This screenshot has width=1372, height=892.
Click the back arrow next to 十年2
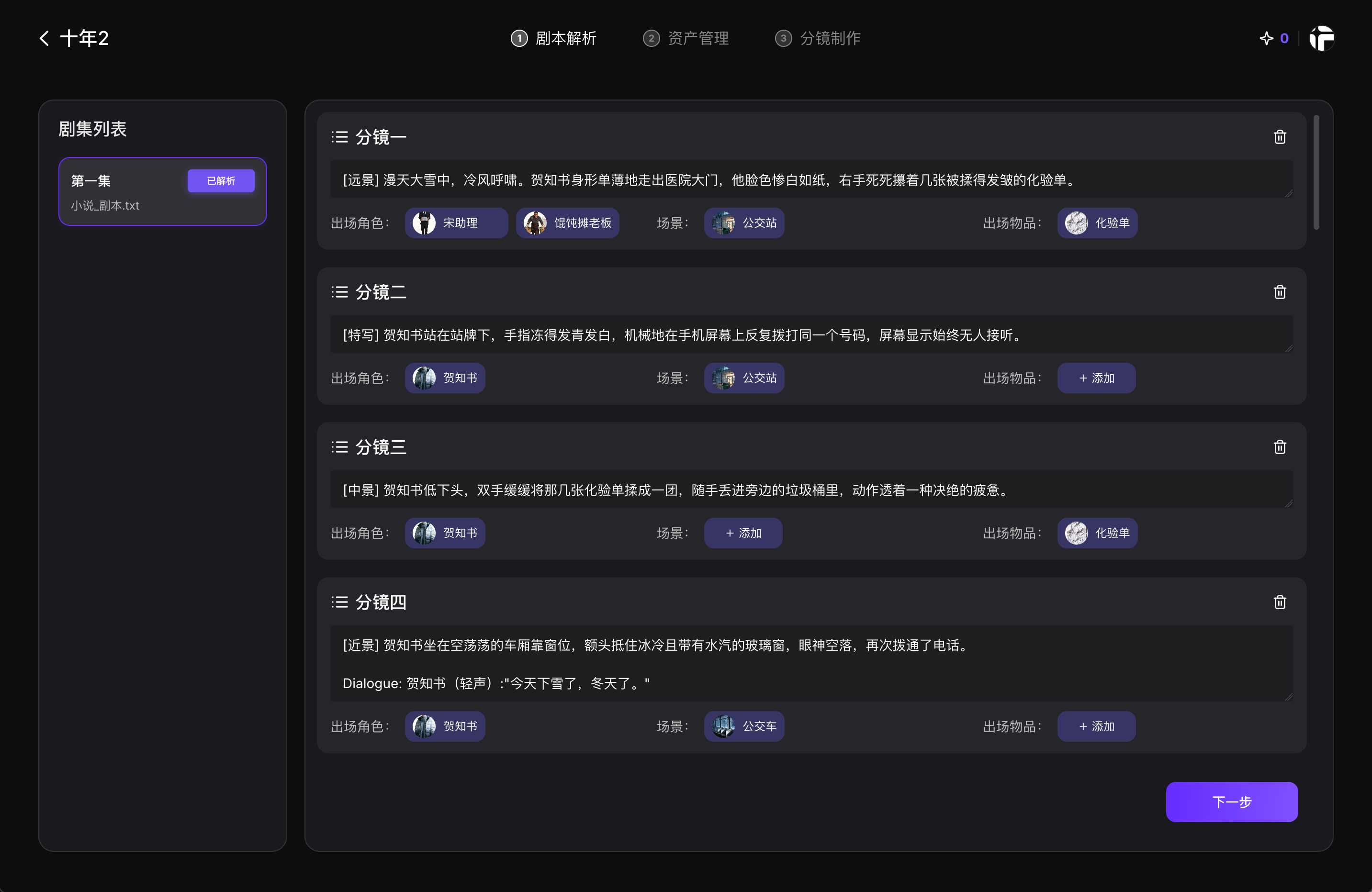tap(43, 37)
